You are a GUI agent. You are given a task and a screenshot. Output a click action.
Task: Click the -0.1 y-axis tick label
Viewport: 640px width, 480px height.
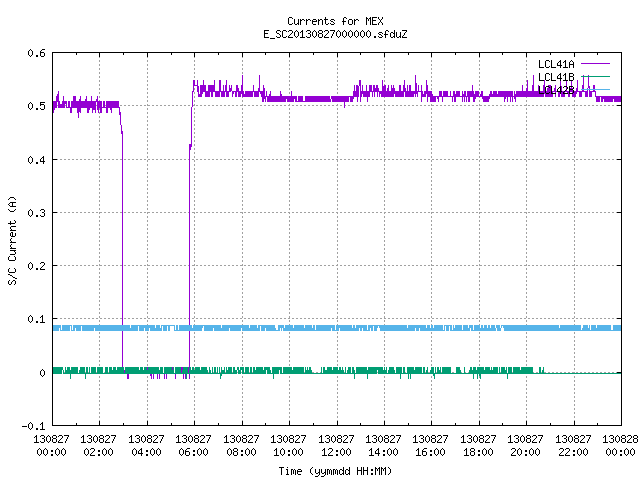(x=33, y=426)
